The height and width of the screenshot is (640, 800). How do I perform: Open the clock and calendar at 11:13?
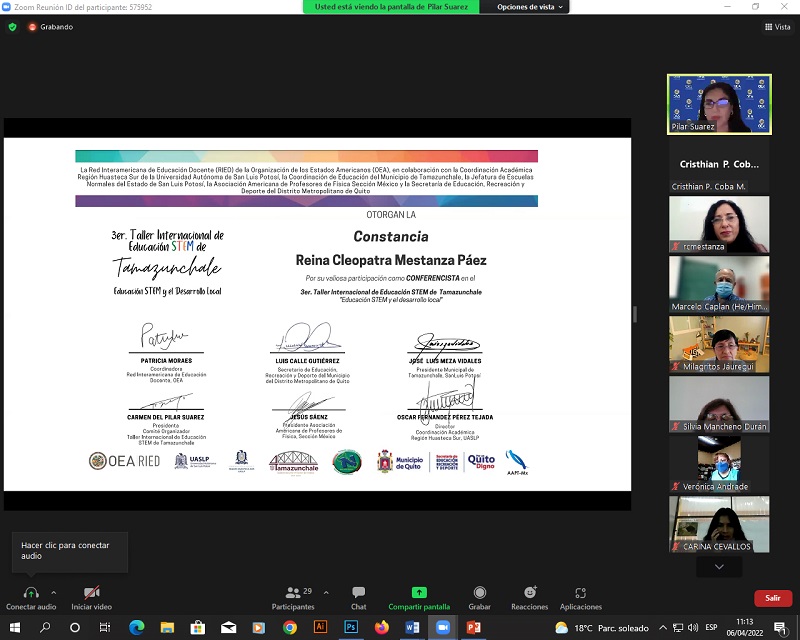coord(745,627)
